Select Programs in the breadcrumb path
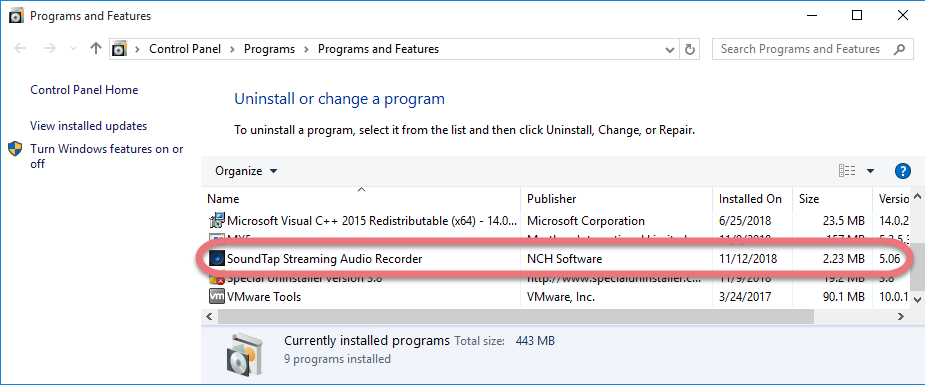 pyautogui.click(x=269, y=49)
